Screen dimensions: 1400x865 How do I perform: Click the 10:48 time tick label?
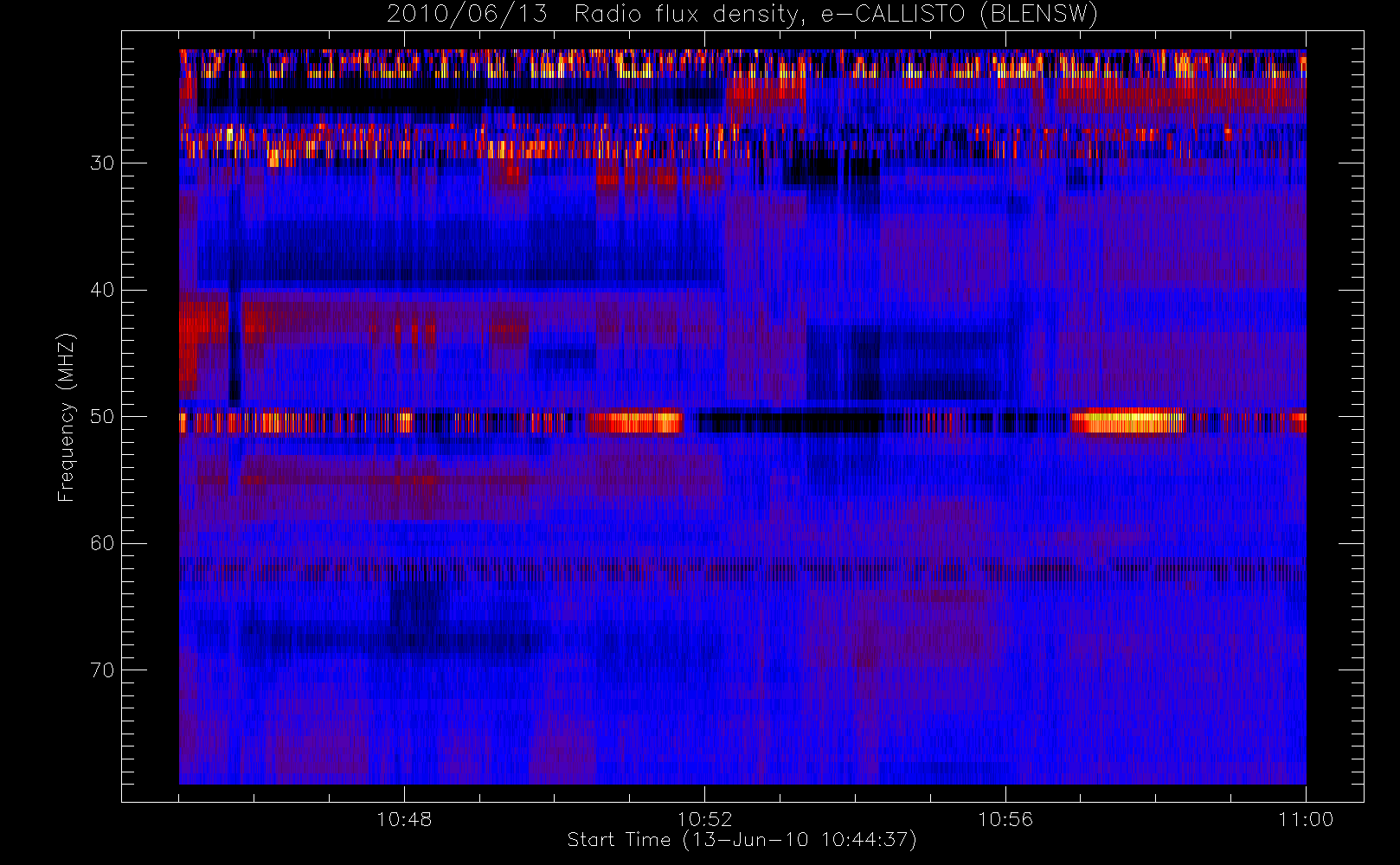[x=404, y=819]
